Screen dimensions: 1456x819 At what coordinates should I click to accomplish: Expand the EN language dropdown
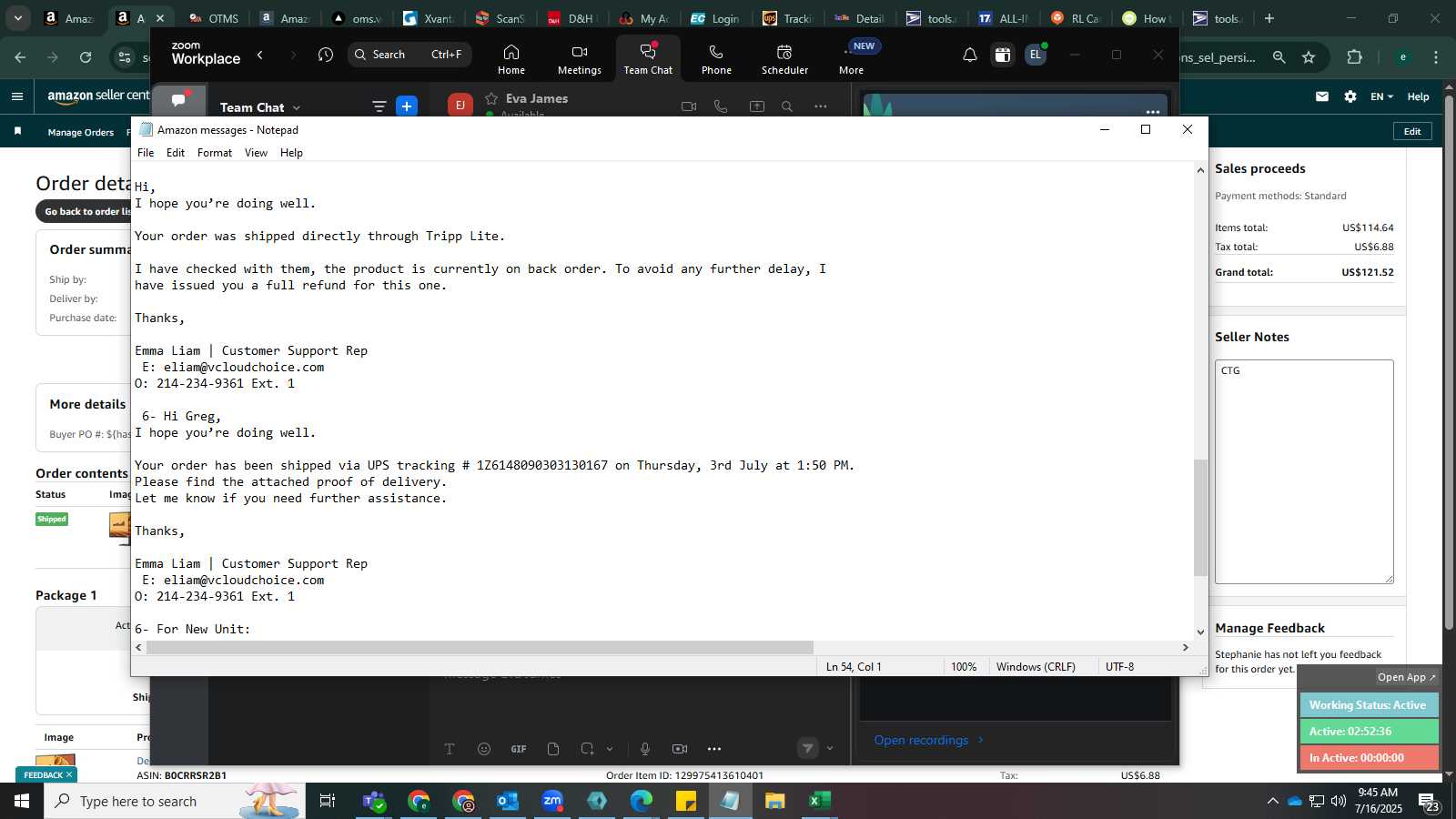click(1381, 96)
